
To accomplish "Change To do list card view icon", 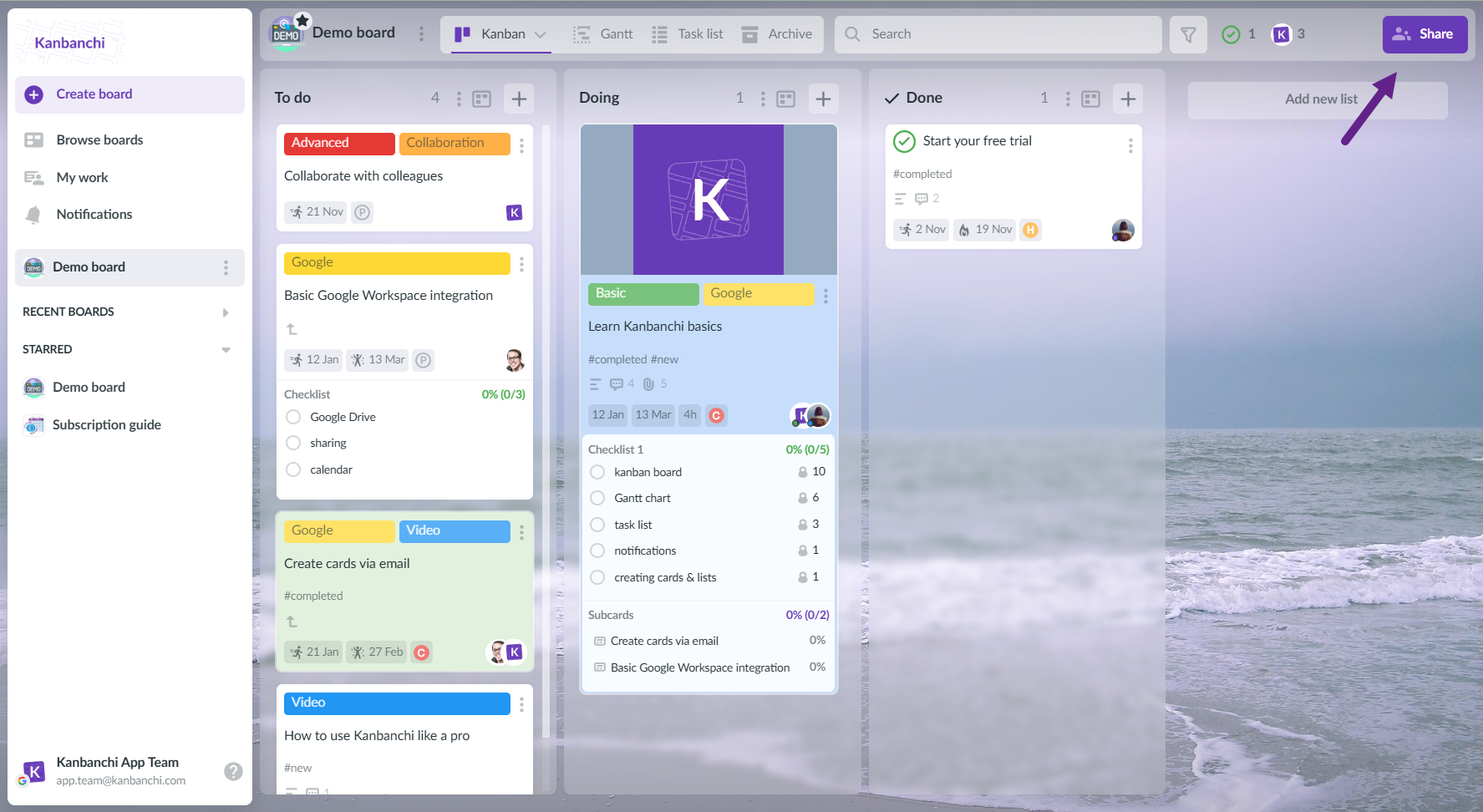I will [482, 99].
